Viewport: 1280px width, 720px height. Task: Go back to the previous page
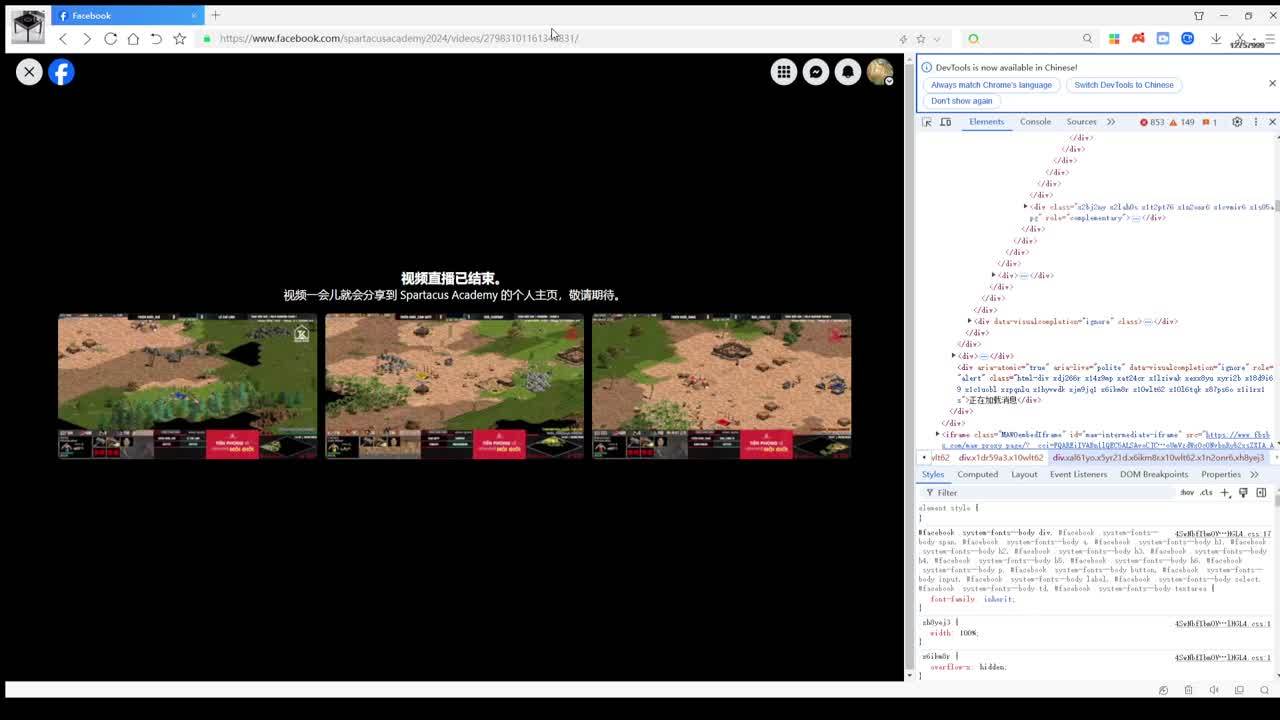tap(63, 39)
